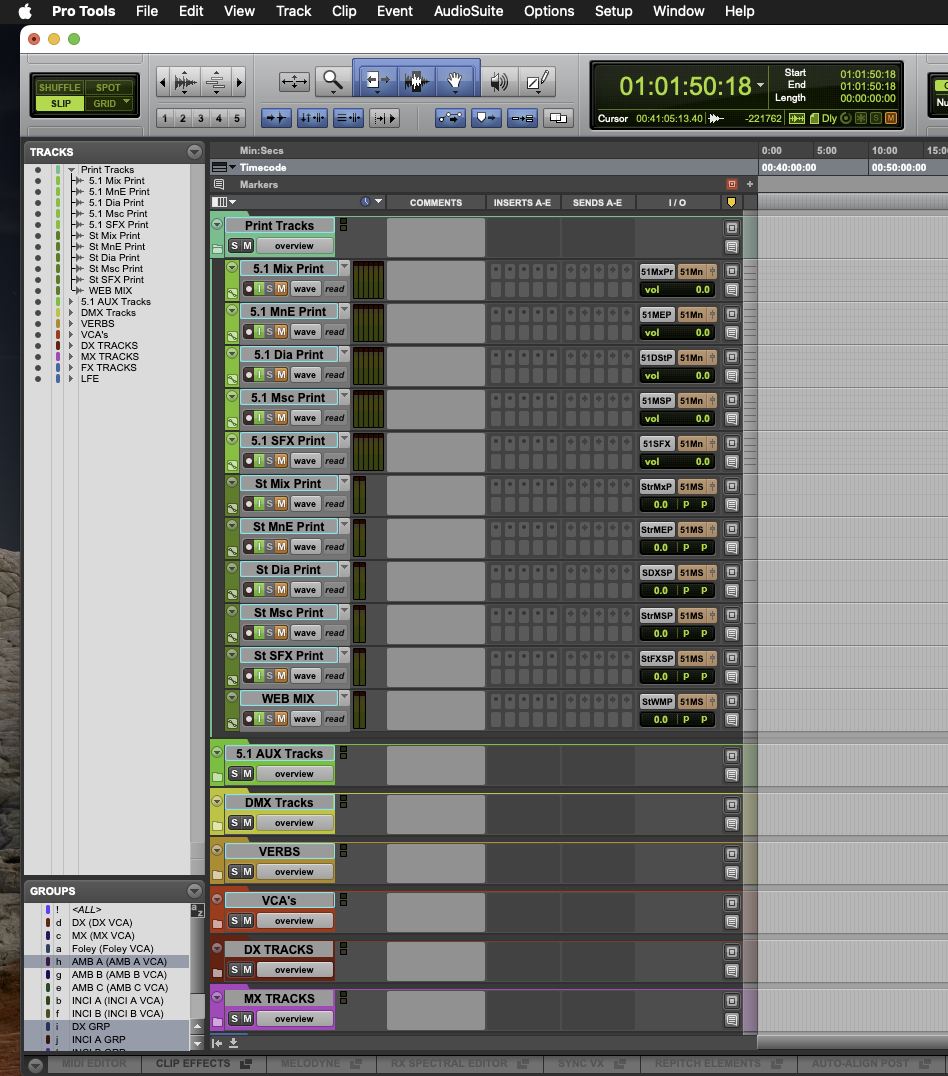Click the zoom in right arrow
This screenshot has height=1076, width=948.
(239, 83)
